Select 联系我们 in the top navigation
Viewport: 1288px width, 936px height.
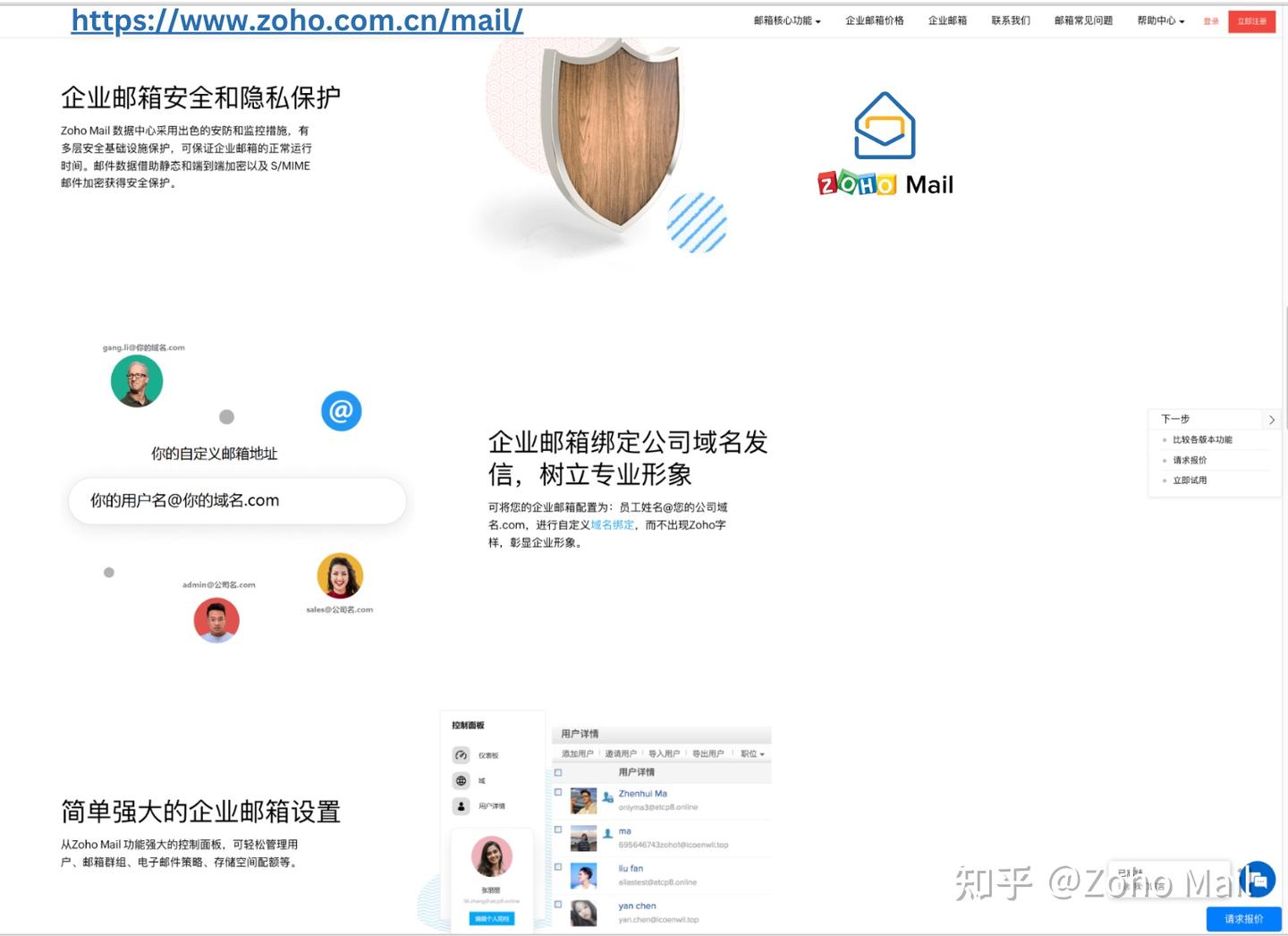pos(1011,21)
